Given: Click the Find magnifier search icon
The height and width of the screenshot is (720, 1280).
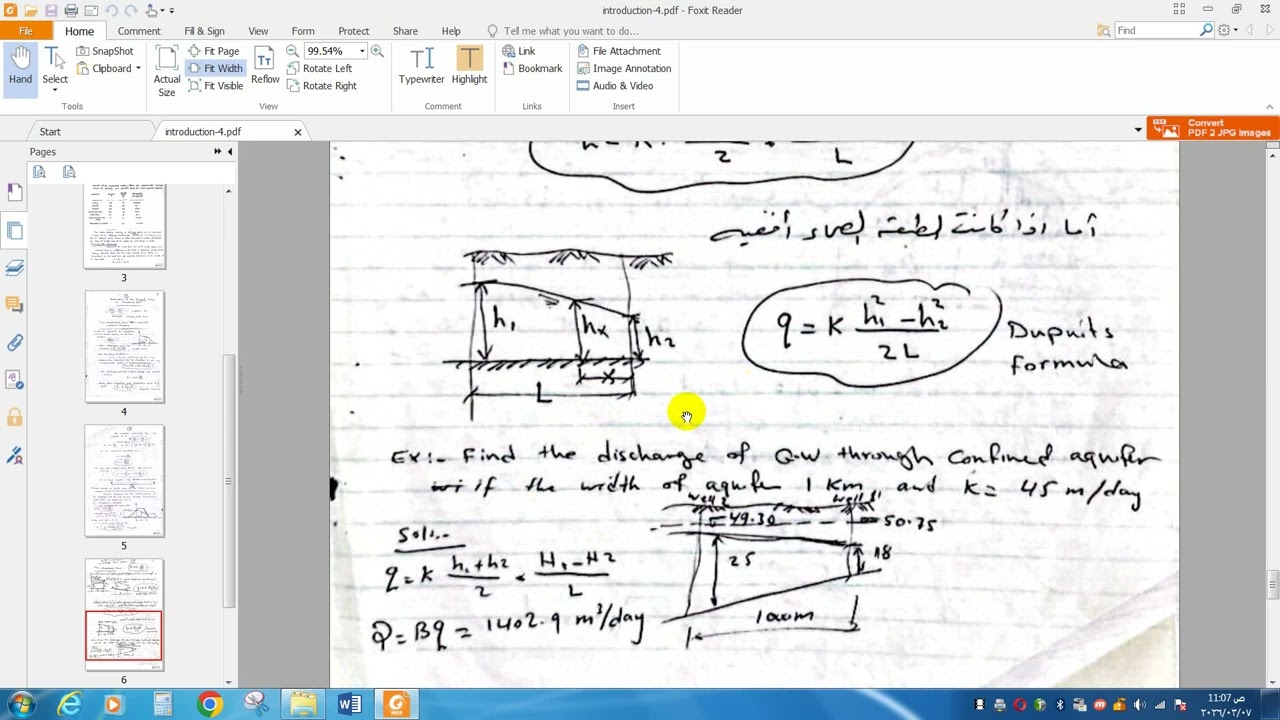Looking at the screenshot, I should pyautogui.click(x=1206, y=31).
